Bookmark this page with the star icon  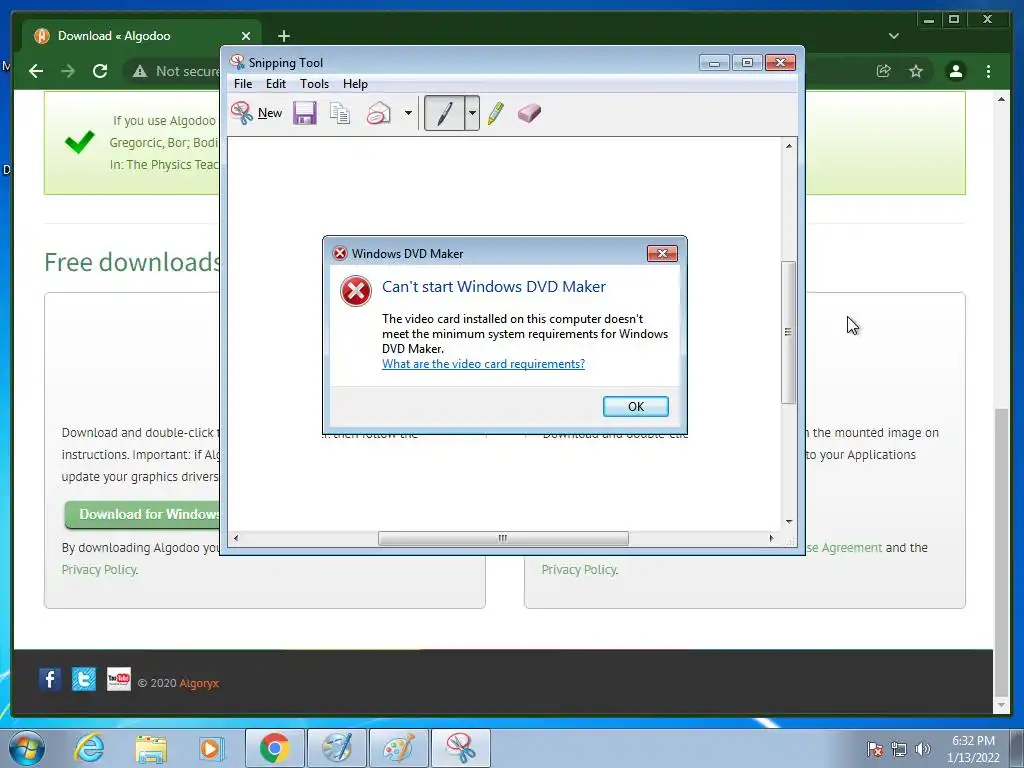click(916, 71)
